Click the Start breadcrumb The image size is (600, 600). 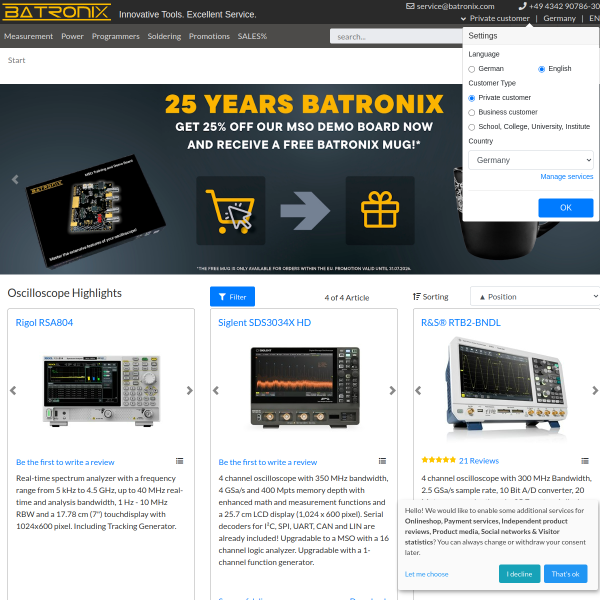coord(16,60)
